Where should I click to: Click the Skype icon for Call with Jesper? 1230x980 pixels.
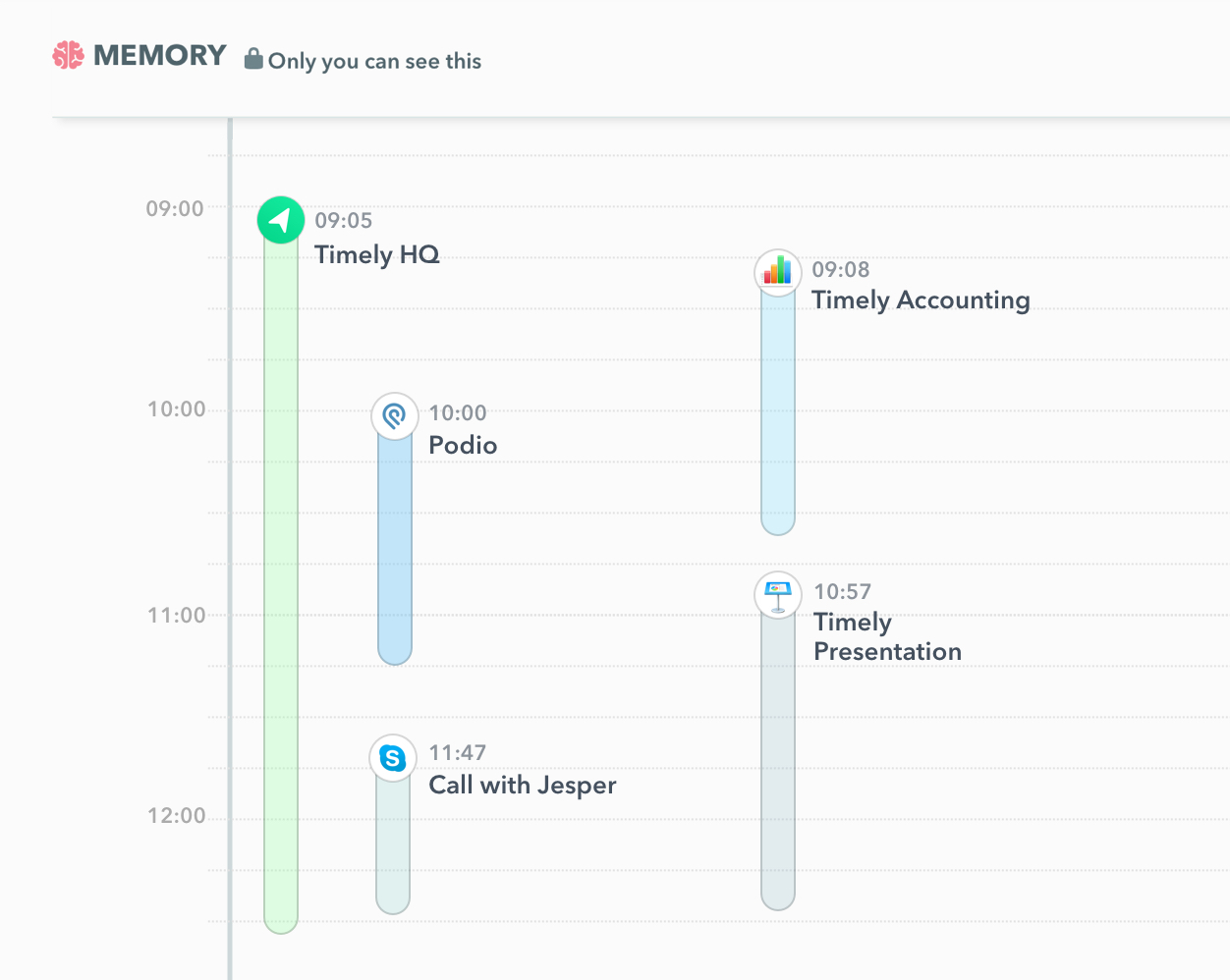pos(393,758)
